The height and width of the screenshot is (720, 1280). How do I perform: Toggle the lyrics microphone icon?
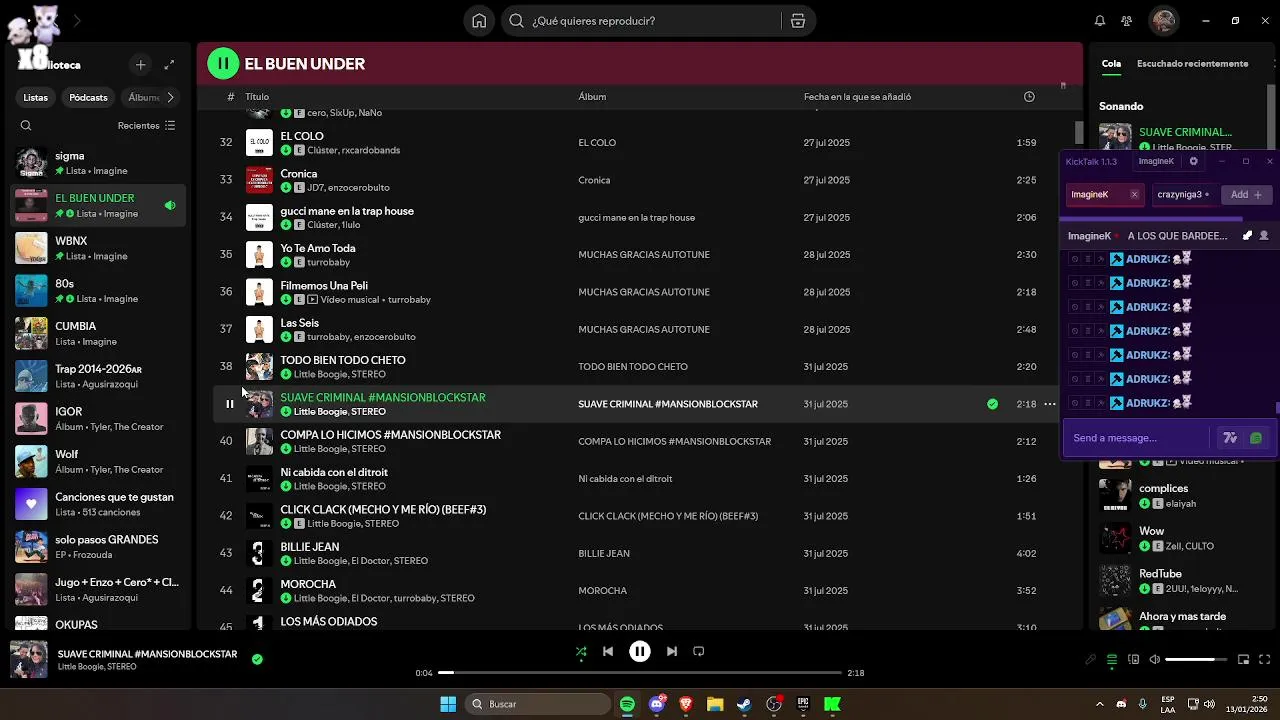1091,659
